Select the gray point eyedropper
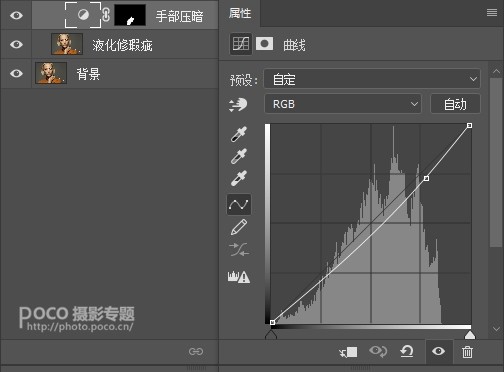The image size is (504, 372). tap(239, 156)
